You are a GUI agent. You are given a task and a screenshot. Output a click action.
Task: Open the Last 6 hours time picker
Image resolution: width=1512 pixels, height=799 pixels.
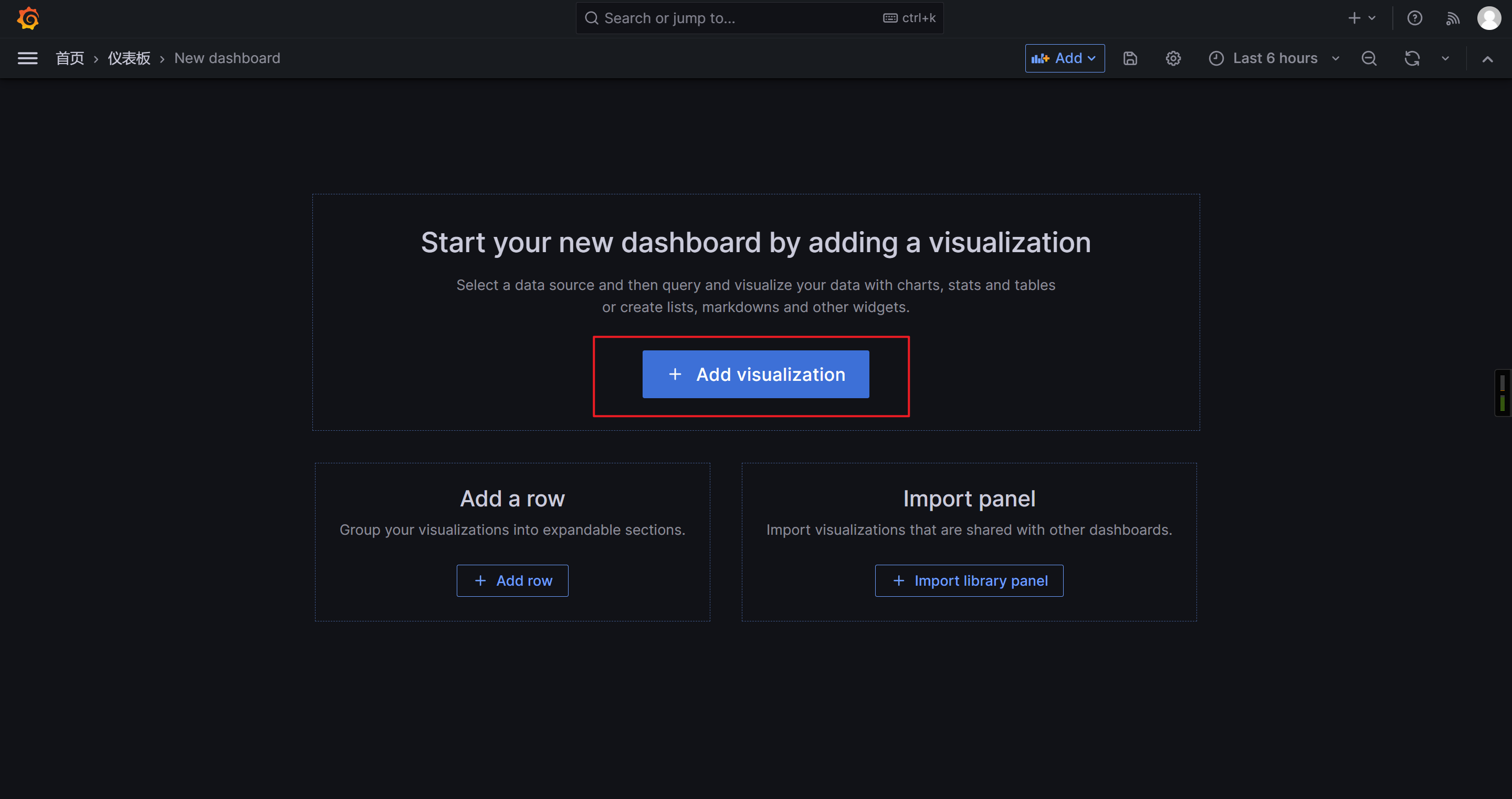tap(1274, 58)
